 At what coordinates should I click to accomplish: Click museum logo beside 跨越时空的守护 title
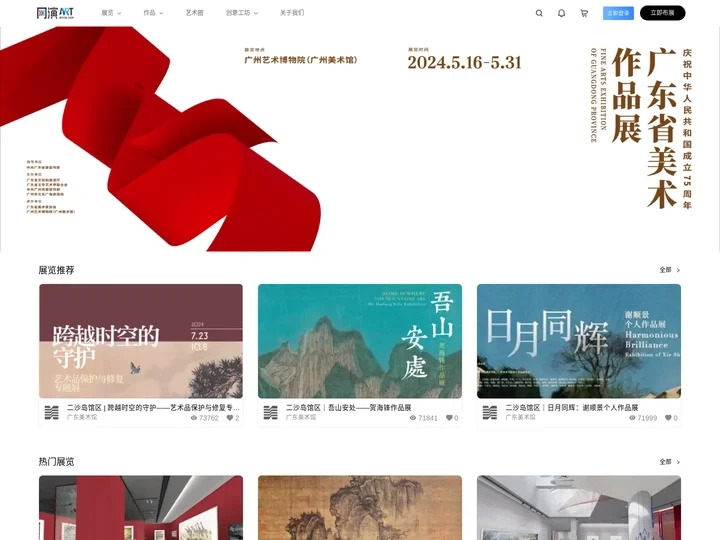coord(51,412)
